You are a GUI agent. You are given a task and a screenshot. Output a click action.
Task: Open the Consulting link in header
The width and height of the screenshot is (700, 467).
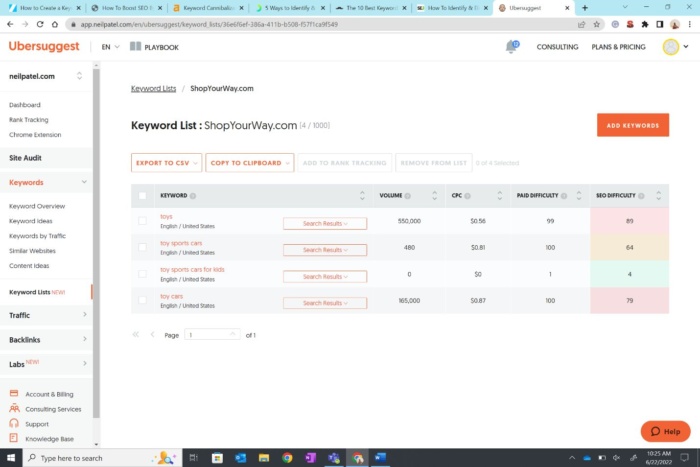point(557,47)
